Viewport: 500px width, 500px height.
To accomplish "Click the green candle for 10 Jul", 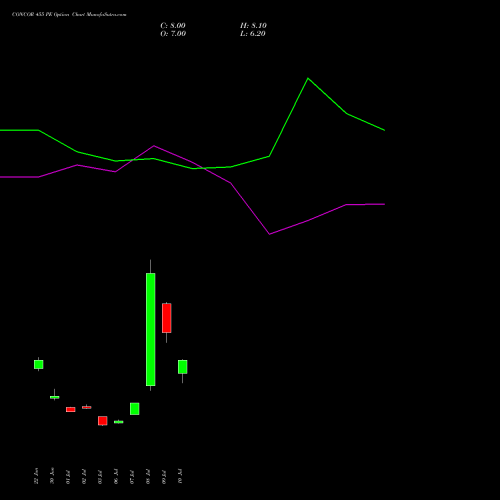I will 183,367.
